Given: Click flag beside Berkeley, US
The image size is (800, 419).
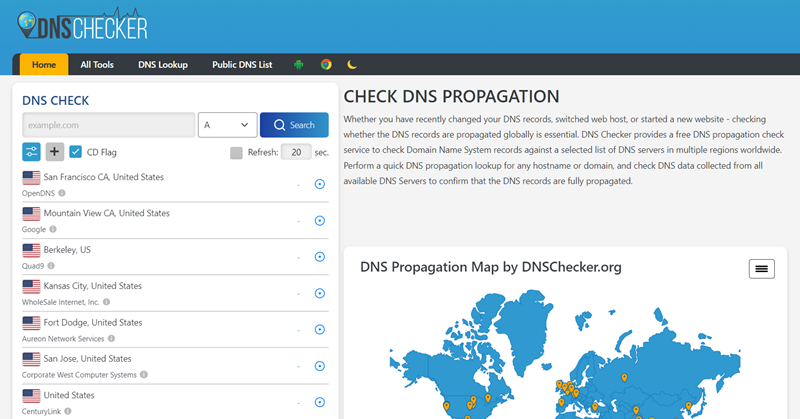Looking at the screenshot, I should click(31, 250).
